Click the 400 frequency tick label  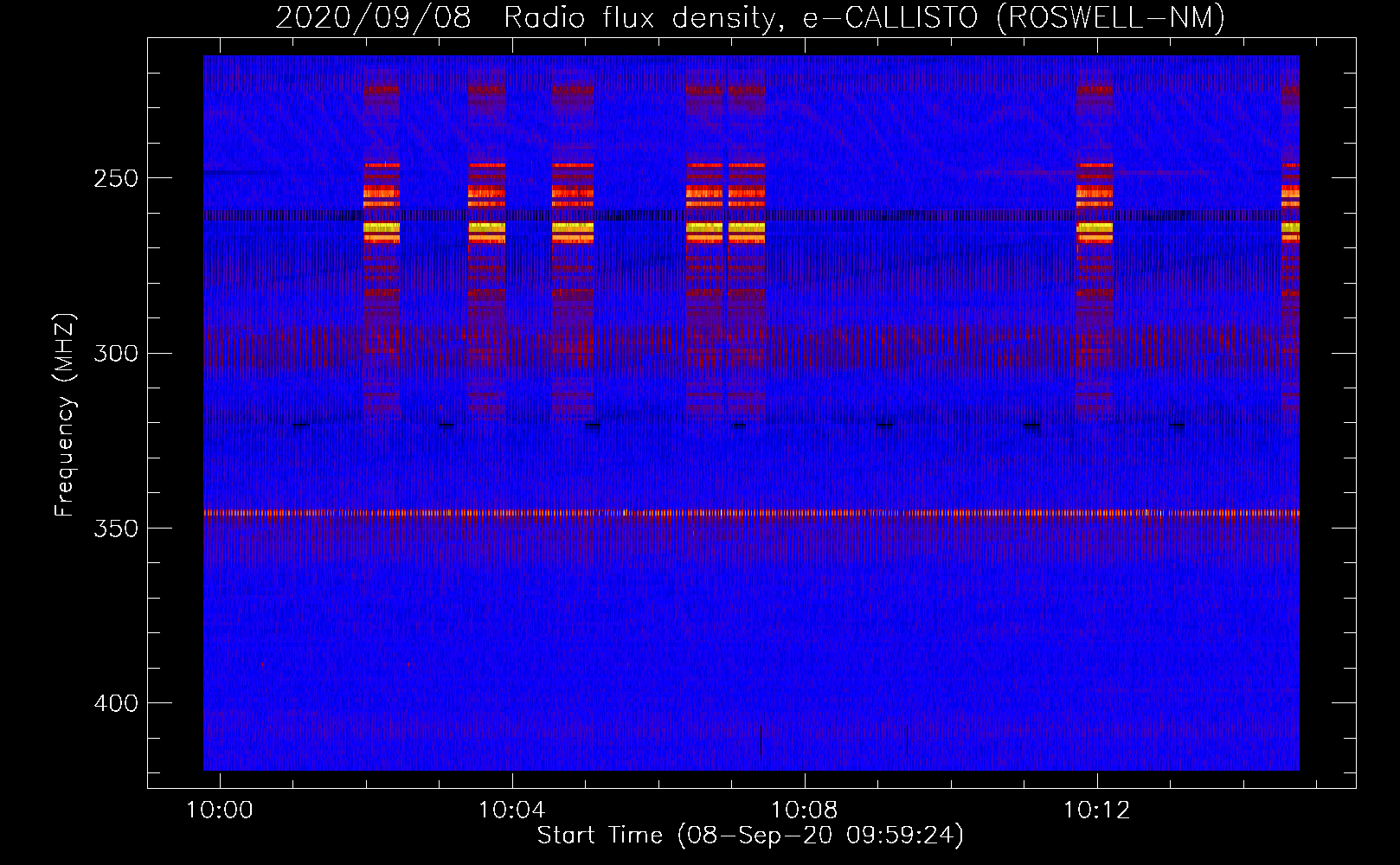pos(116,703)
